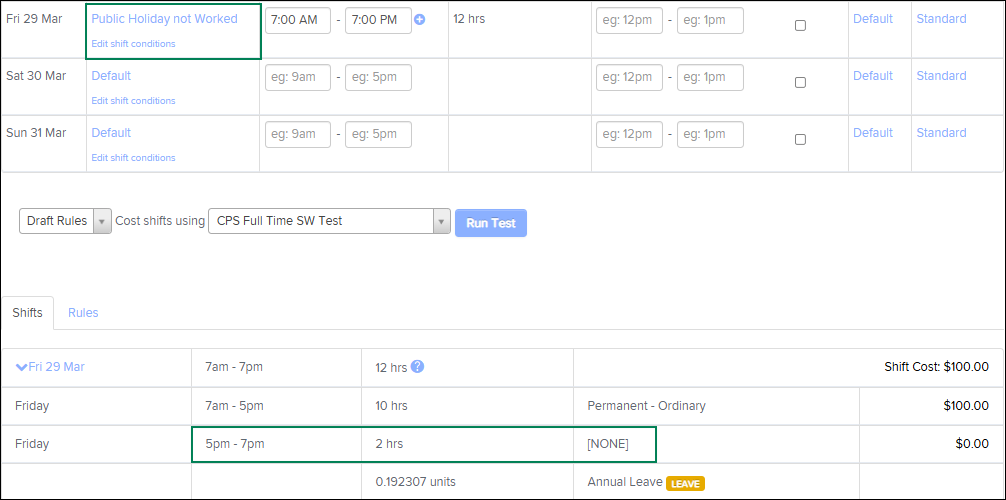Tick the checkbox in Sun 31 Mar row
1006x500 pixels.
click(x=800, y=140)
